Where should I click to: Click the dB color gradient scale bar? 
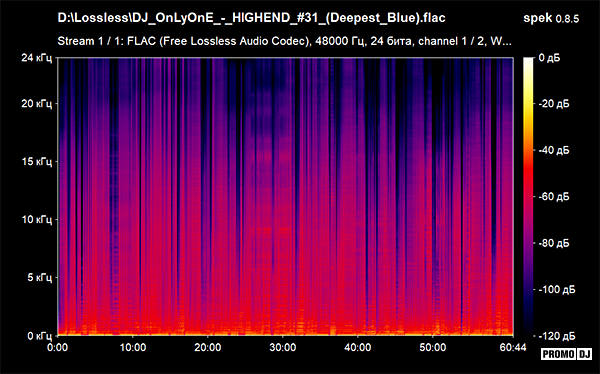pos(528,196)
